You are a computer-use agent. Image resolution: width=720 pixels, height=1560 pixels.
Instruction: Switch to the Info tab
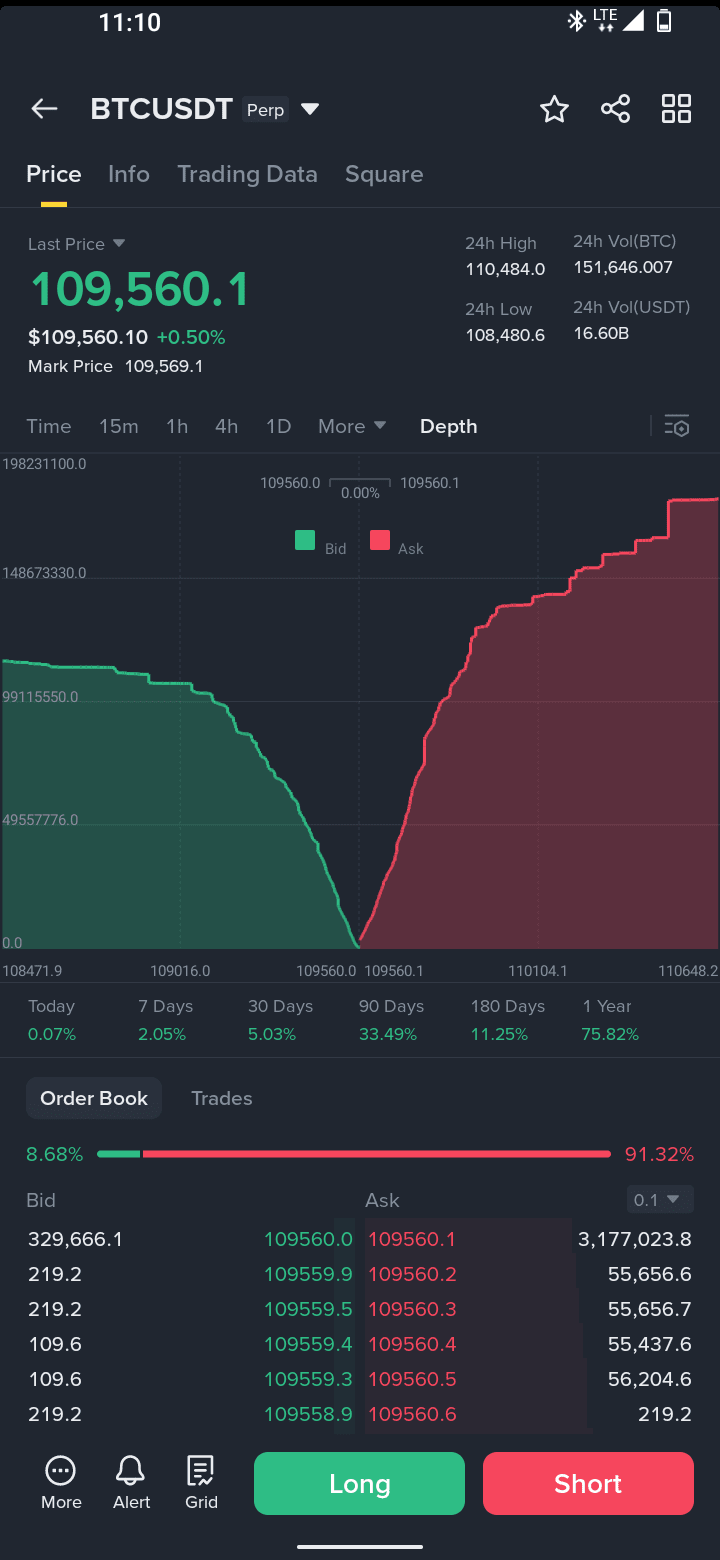point(129,174)
